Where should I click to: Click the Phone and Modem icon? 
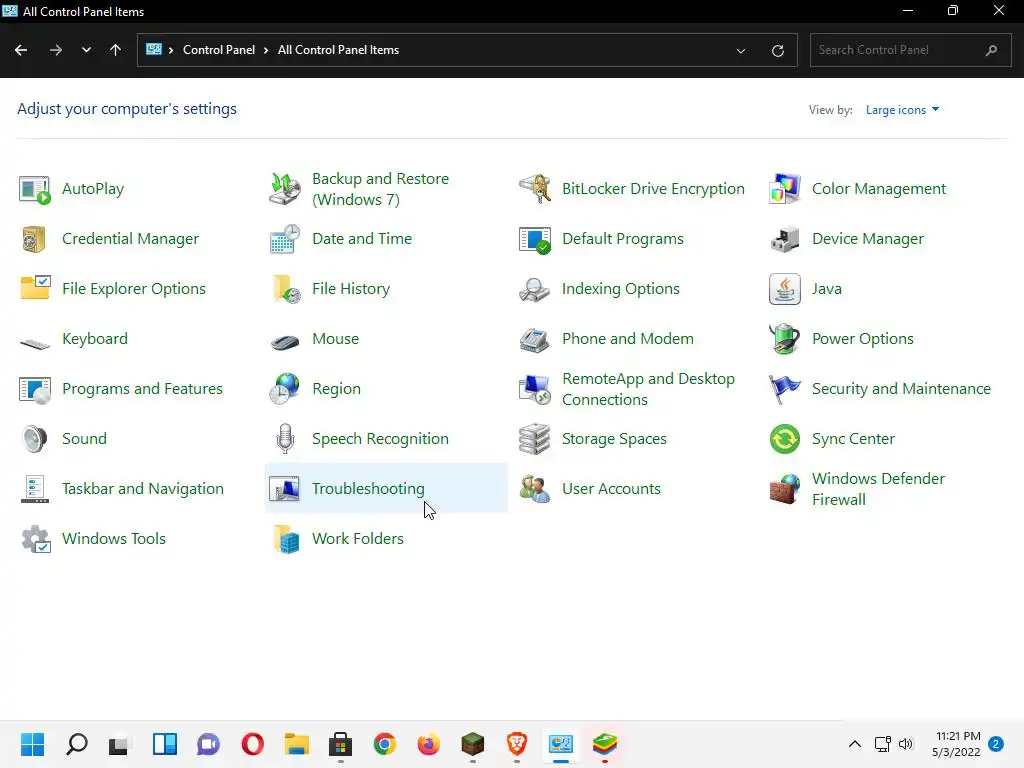[535, 340]
